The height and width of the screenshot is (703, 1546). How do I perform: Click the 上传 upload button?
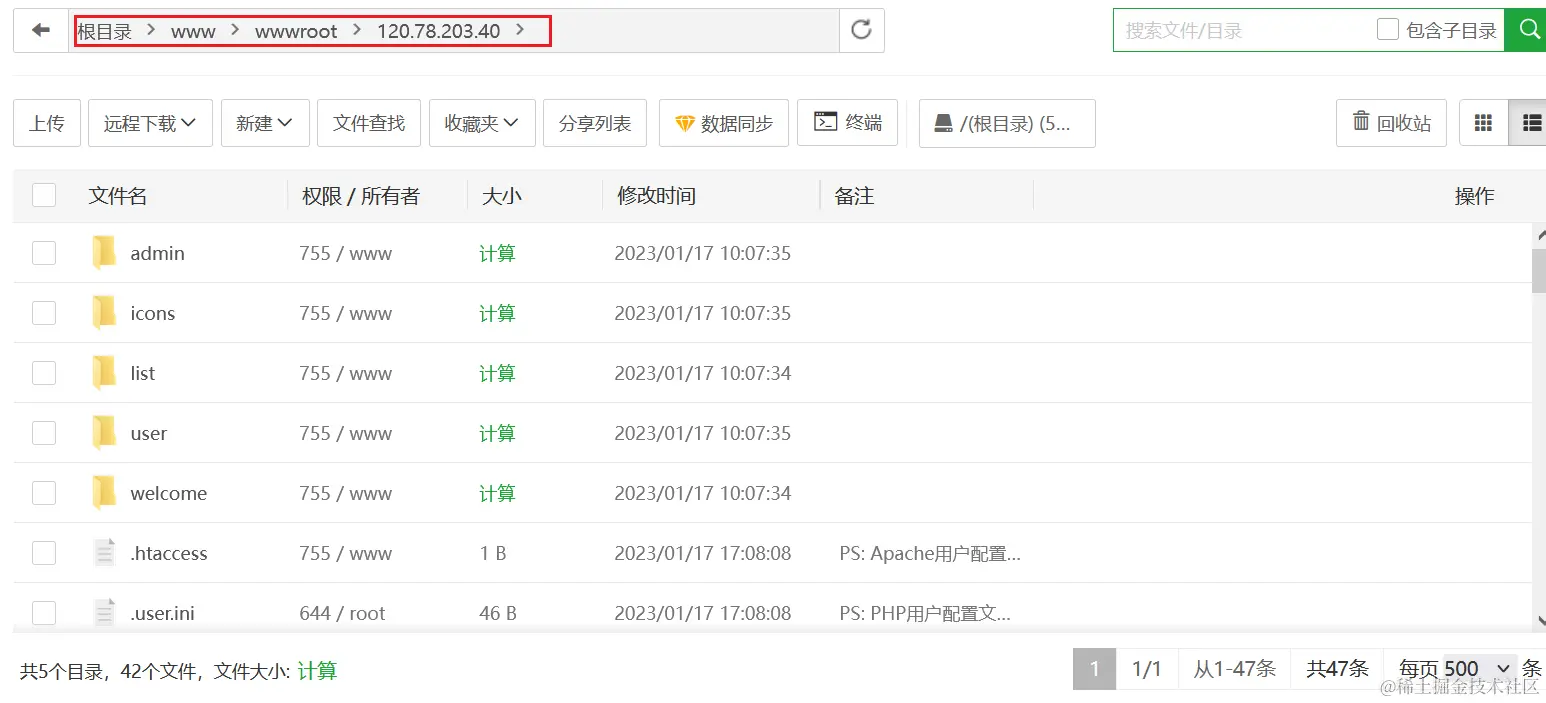[x=47, y=123]
